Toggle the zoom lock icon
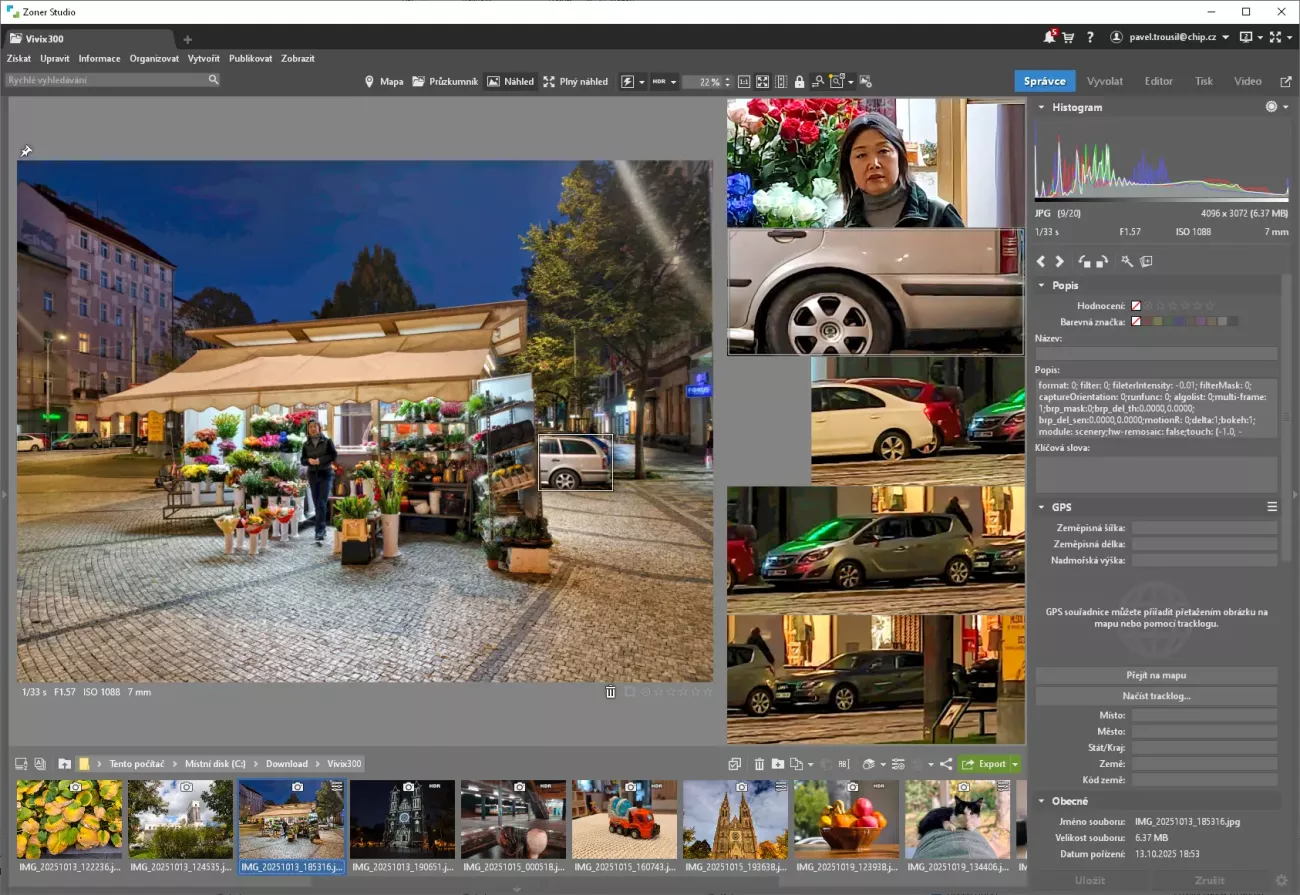Viewport: 1300px width, 895px height. (x=798, y=82)
